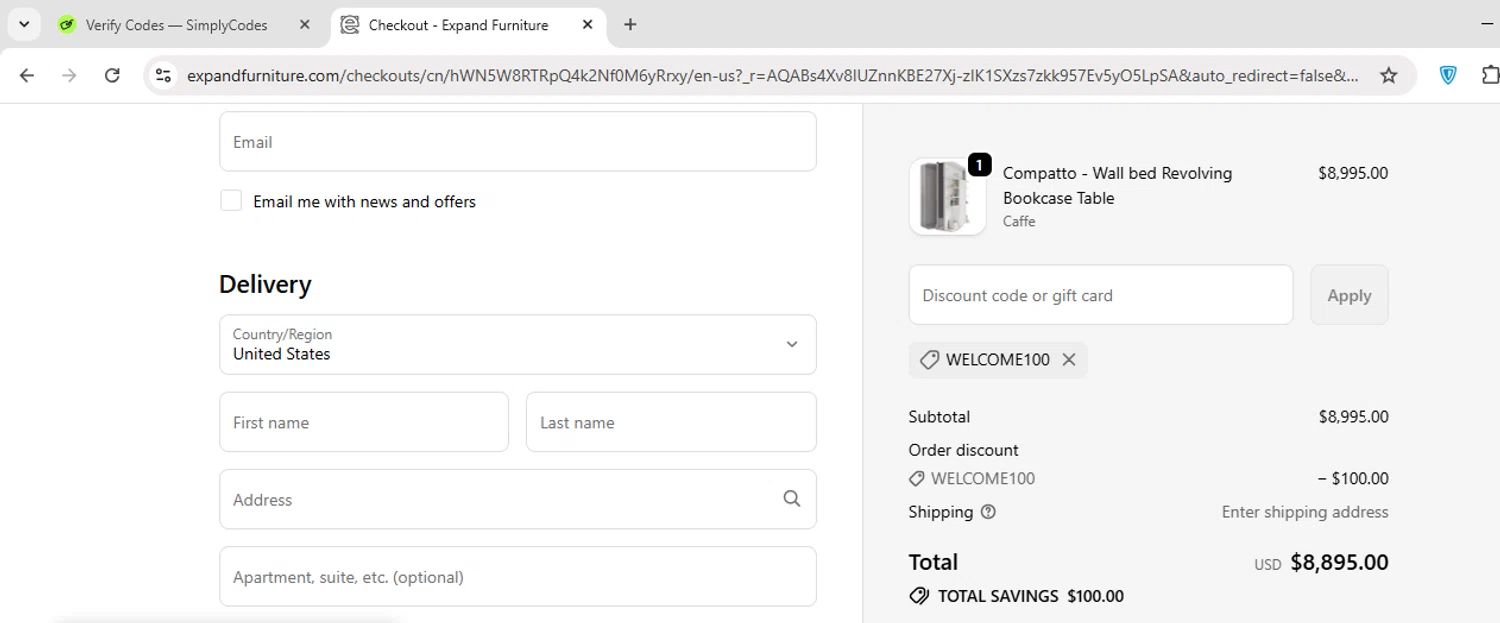Viewport: 1500px width, 623px height.
Task: Open a new browser tab
Action: [630, 25]
